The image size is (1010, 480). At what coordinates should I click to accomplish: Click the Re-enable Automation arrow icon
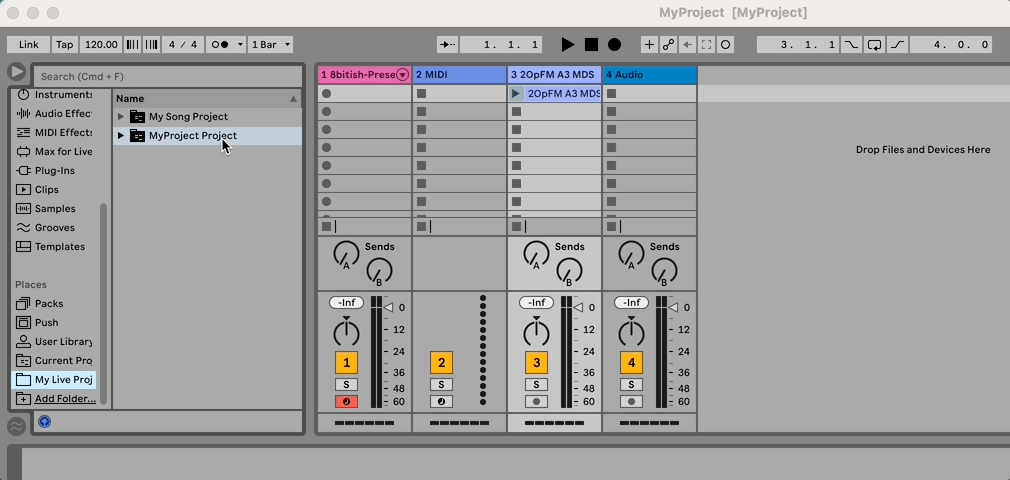tap(687, 44)
